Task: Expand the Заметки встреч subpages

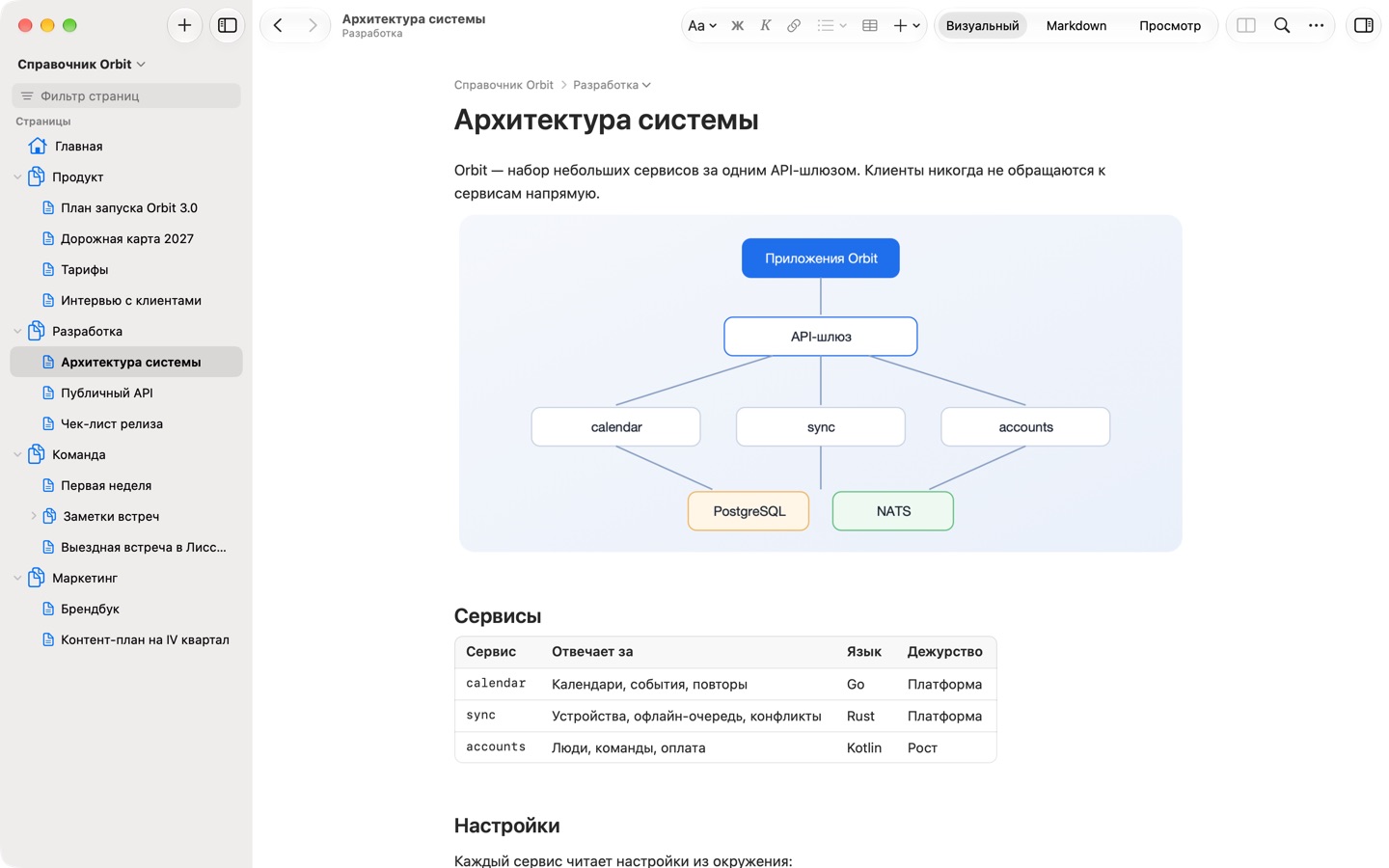Action: (x=33, y=516)
